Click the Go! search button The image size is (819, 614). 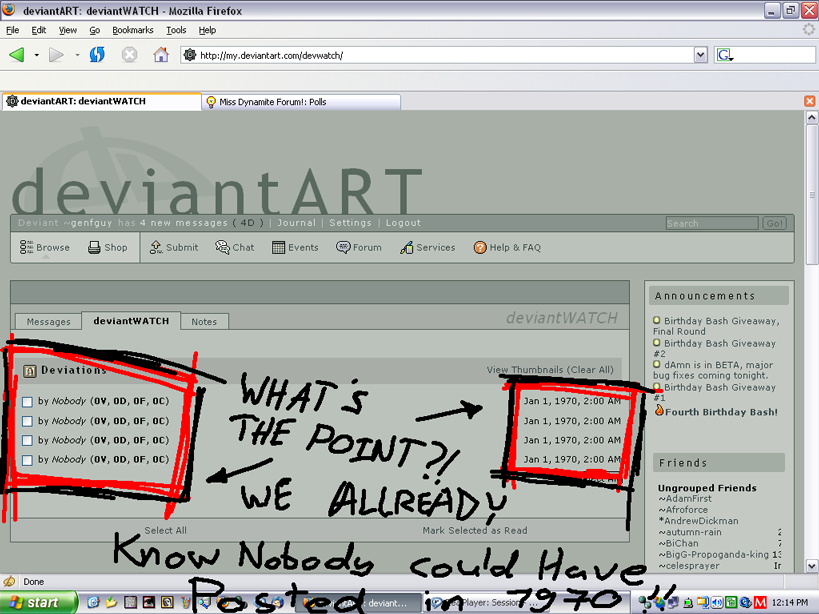coord(774,223)
